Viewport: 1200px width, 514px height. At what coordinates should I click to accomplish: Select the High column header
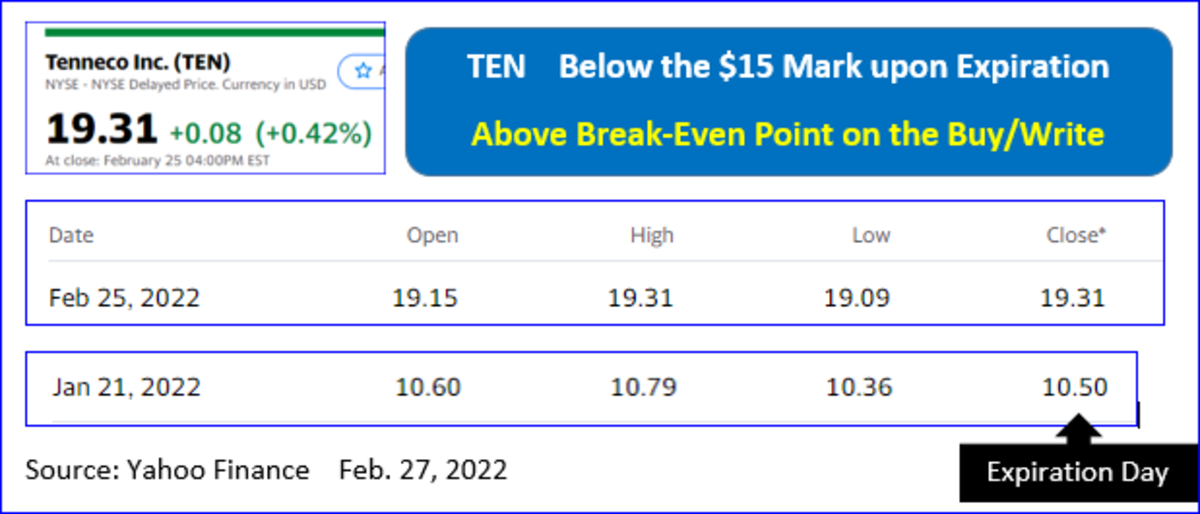(x=652, y=236)
